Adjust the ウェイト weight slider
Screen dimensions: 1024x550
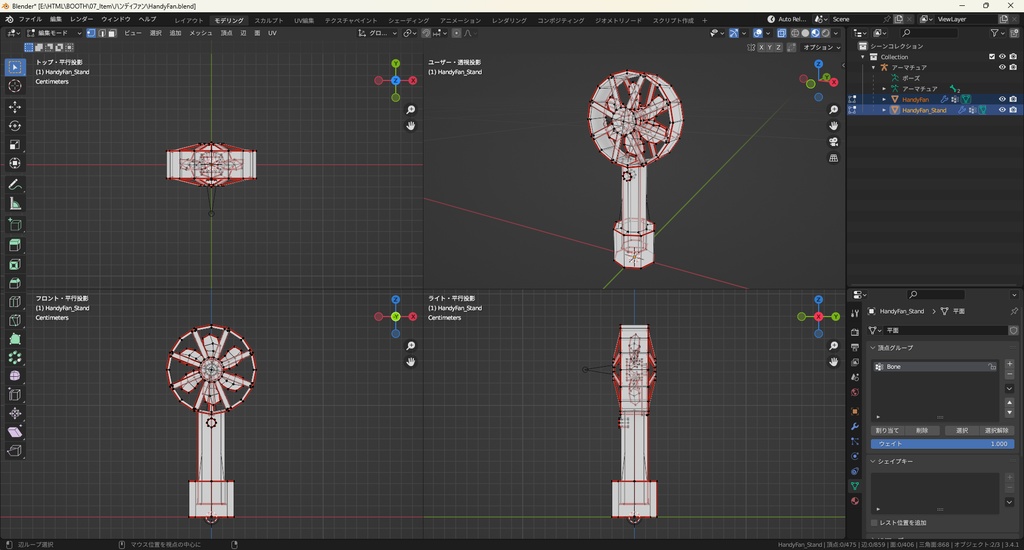[x=942, y=444]
